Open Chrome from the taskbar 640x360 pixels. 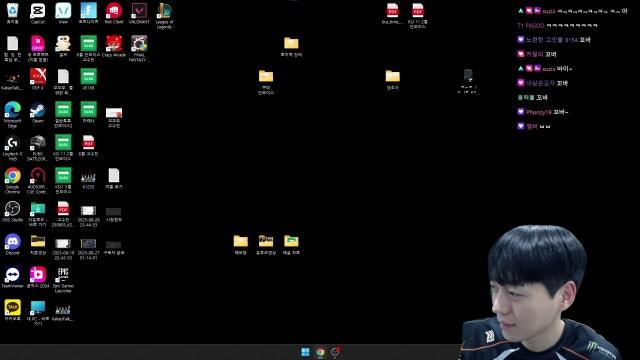point(320,352)
